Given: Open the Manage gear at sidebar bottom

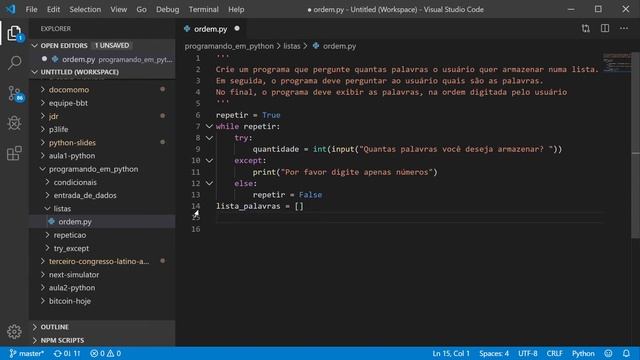Looking at the screenshot, I should [14, 331].
